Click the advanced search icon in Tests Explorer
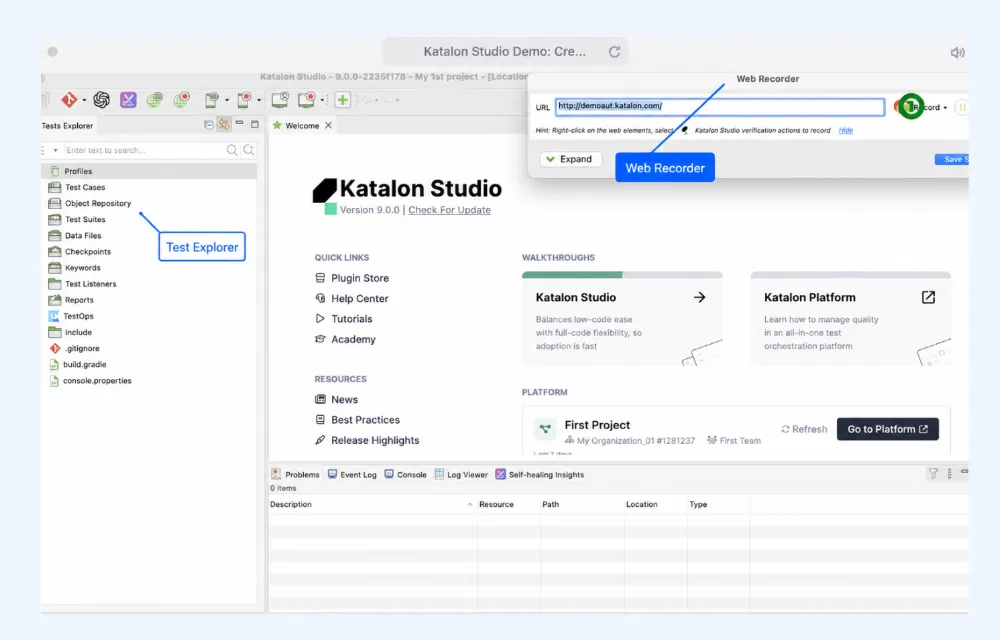Viewport: 1000px width, 640px height. [x=249, y=150]
